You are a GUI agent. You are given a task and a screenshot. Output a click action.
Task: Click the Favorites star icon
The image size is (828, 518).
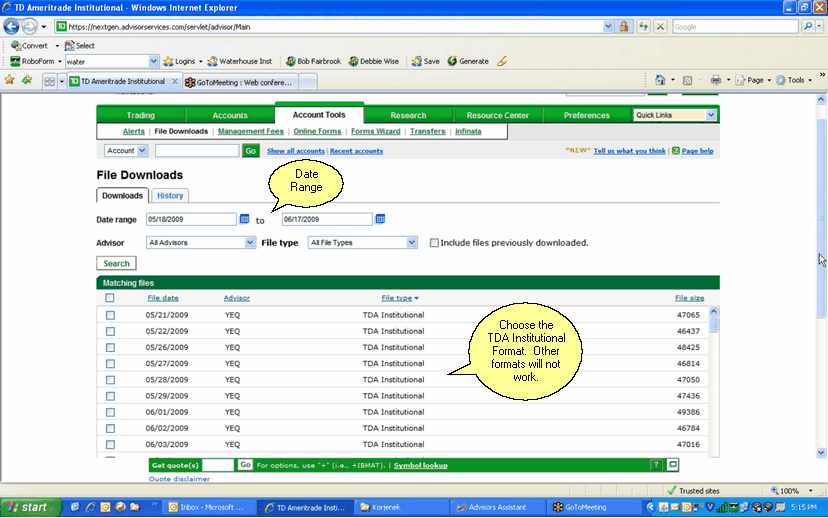[x=10, y=80]
